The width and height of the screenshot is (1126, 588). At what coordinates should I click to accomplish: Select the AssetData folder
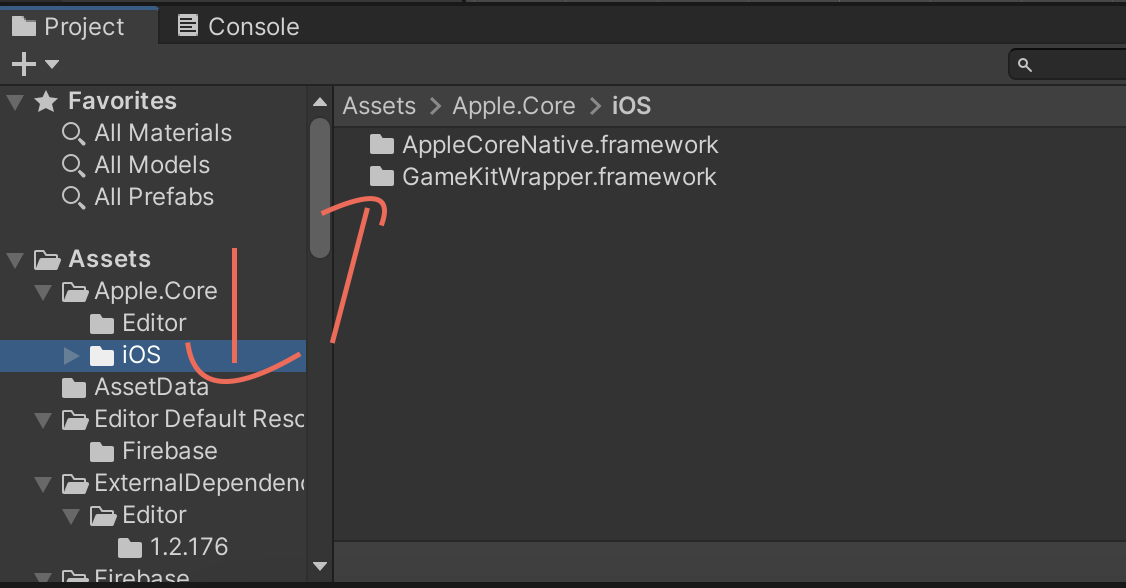[x=135, y=387]
